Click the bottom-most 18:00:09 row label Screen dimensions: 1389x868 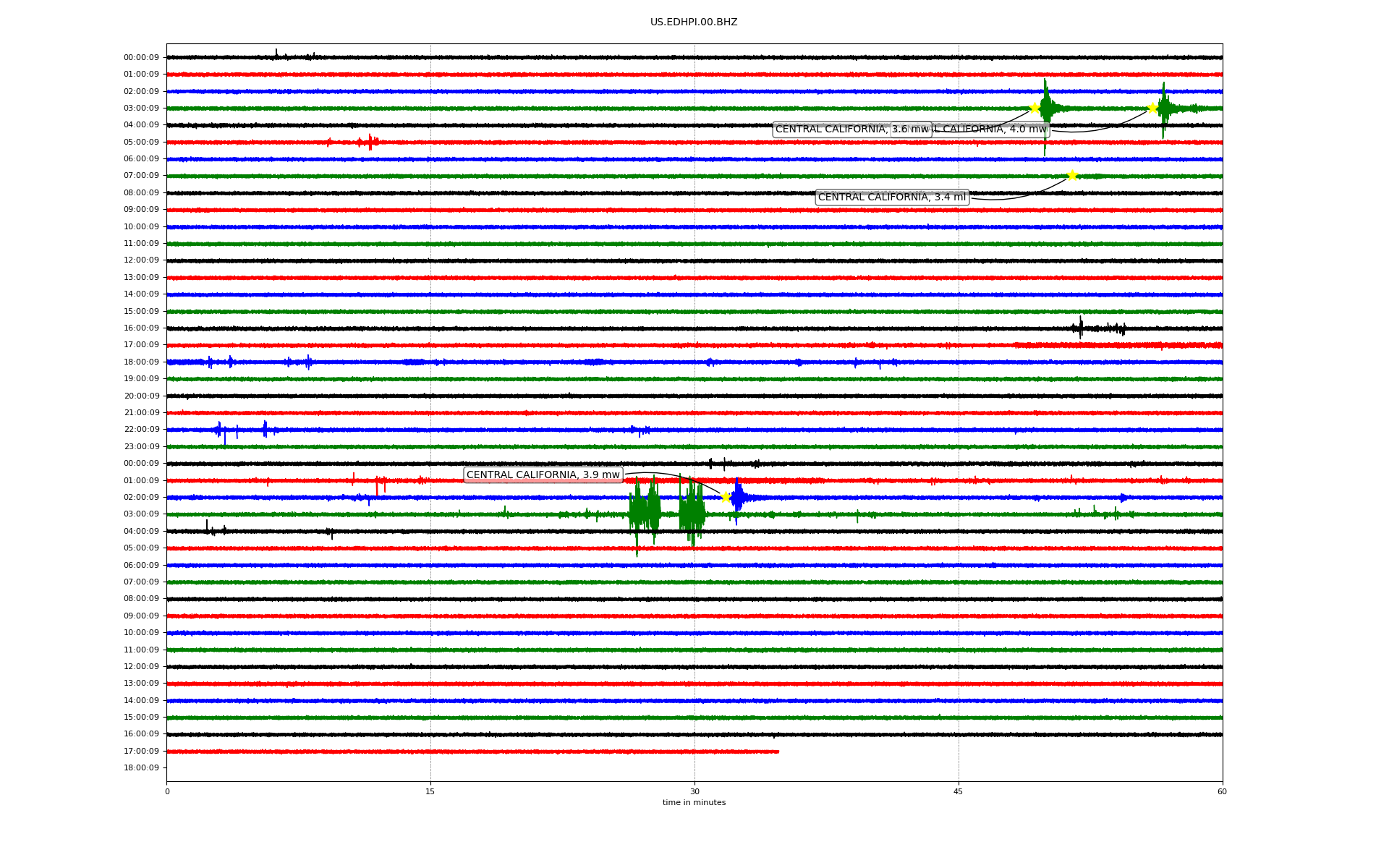click(x=141, y=767)
